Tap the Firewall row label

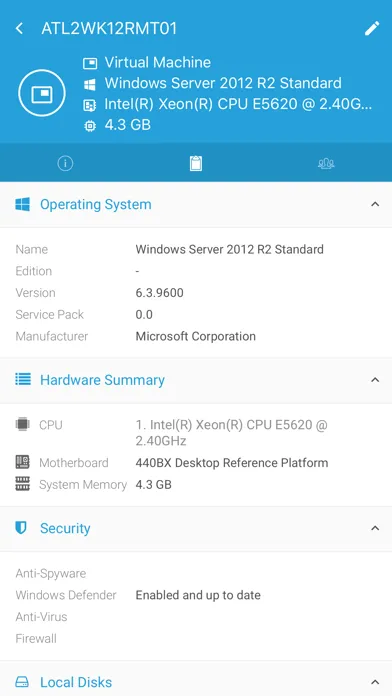coord(36,639)
